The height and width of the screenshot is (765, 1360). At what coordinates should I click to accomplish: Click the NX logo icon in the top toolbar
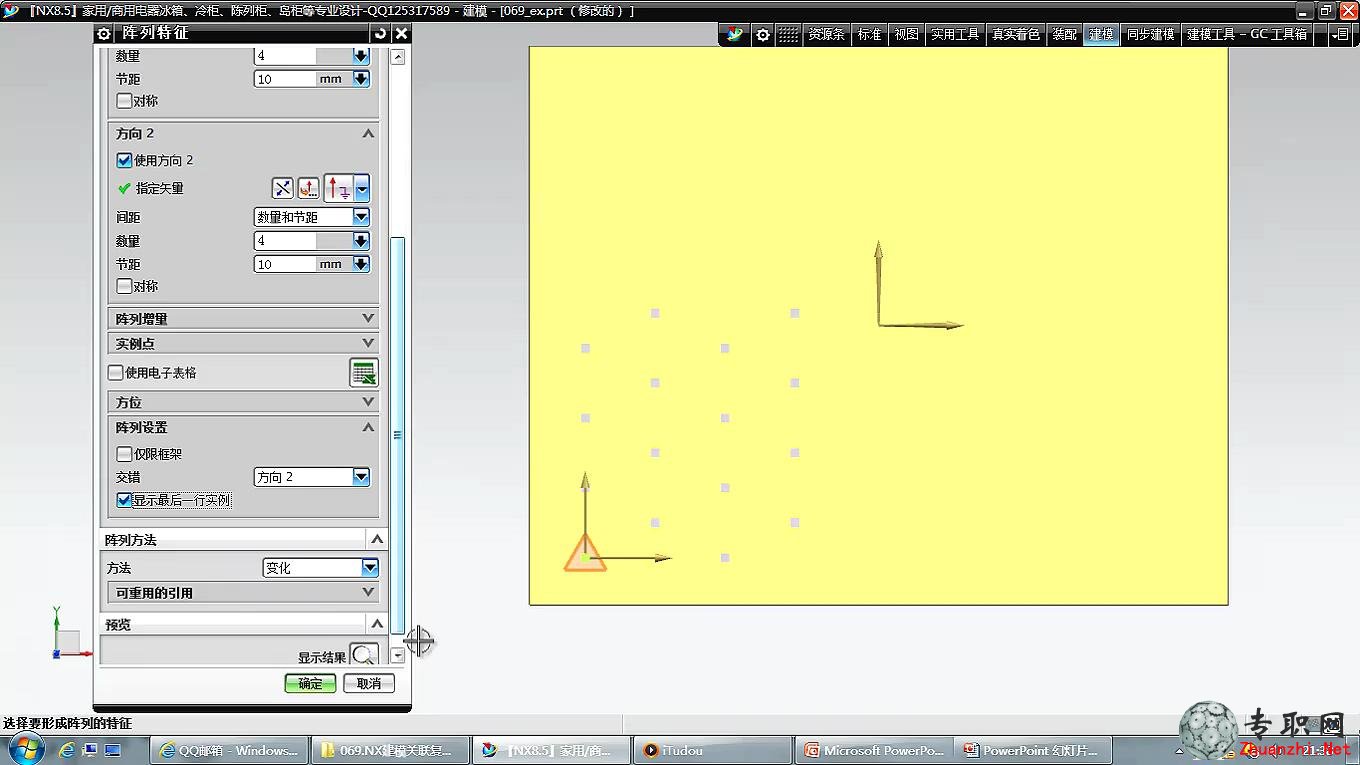click(x=735, y=34)
